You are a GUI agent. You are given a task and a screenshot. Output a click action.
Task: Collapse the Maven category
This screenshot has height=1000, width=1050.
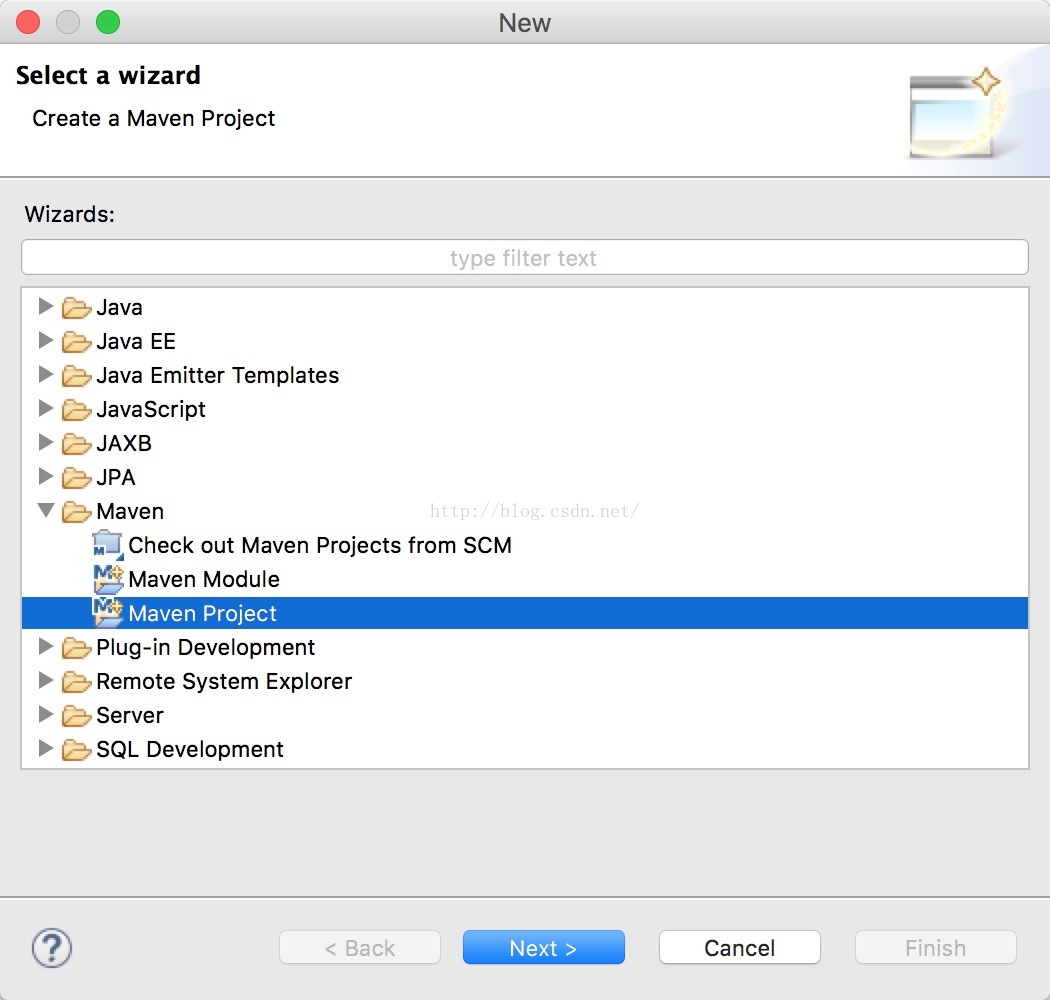tap(46, 510)
